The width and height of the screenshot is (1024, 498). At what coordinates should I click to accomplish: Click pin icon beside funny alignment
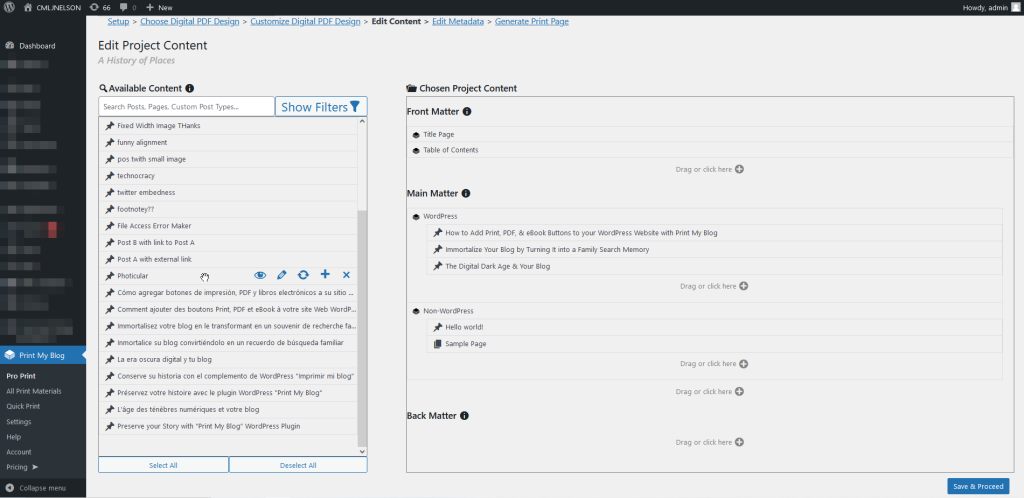pyautogui.click(x=110, y=142)
